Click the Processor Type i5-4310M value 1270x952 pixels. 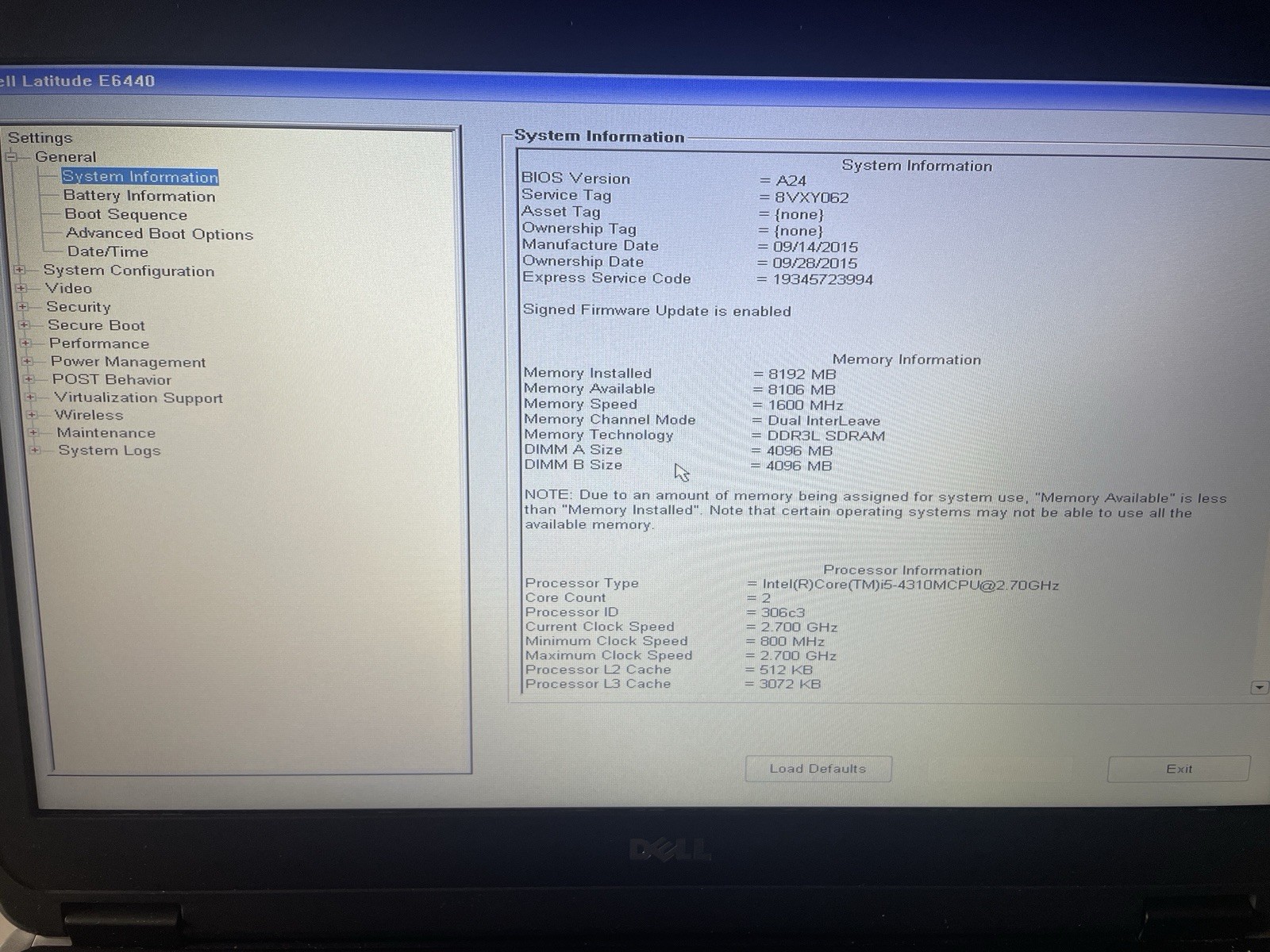pos(910,585)
